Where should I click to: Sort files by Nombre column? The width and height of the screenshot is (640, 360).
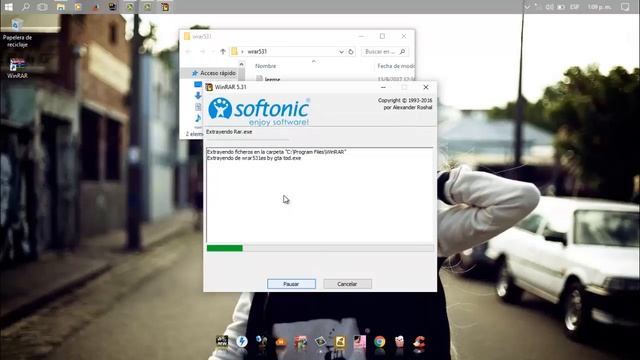[266, 66]
